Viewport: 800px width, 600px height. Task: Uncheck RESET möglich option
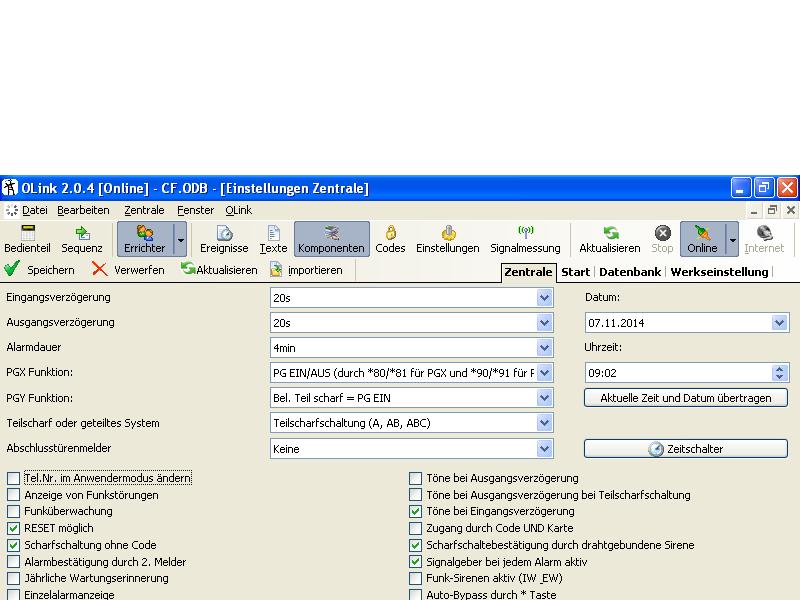(14, 528)
